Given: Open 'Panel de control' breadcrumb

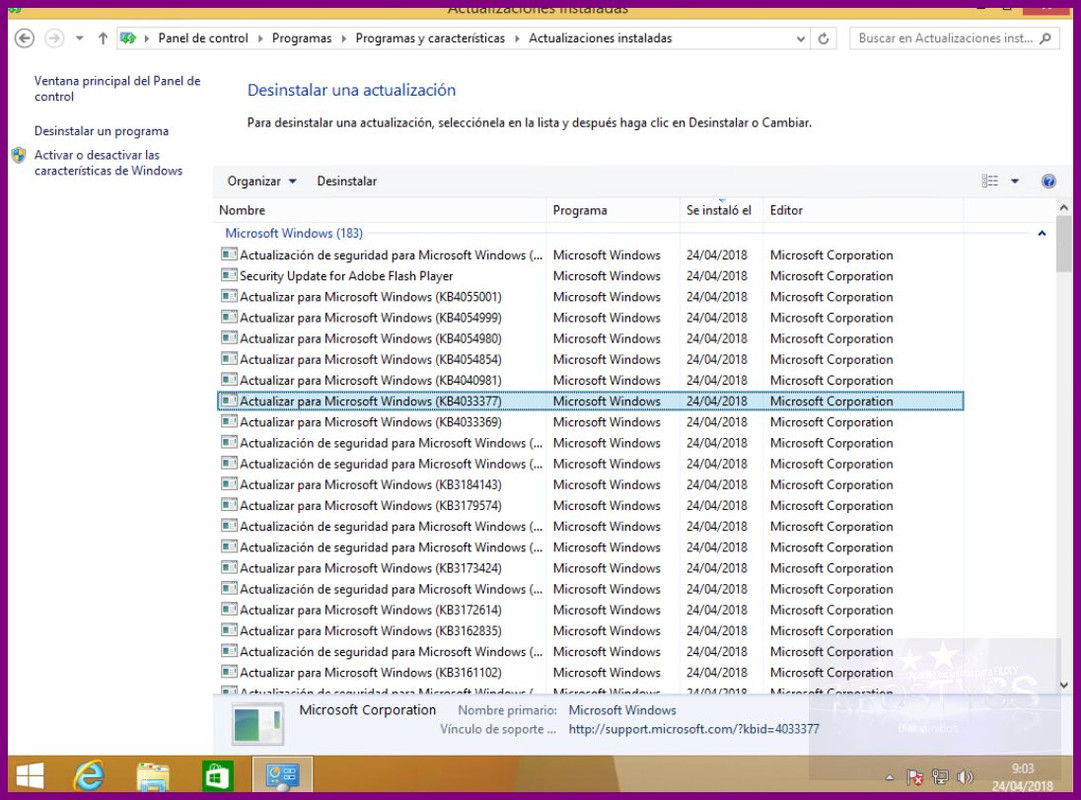Looking at the screenshot, I should coord(203,39).
